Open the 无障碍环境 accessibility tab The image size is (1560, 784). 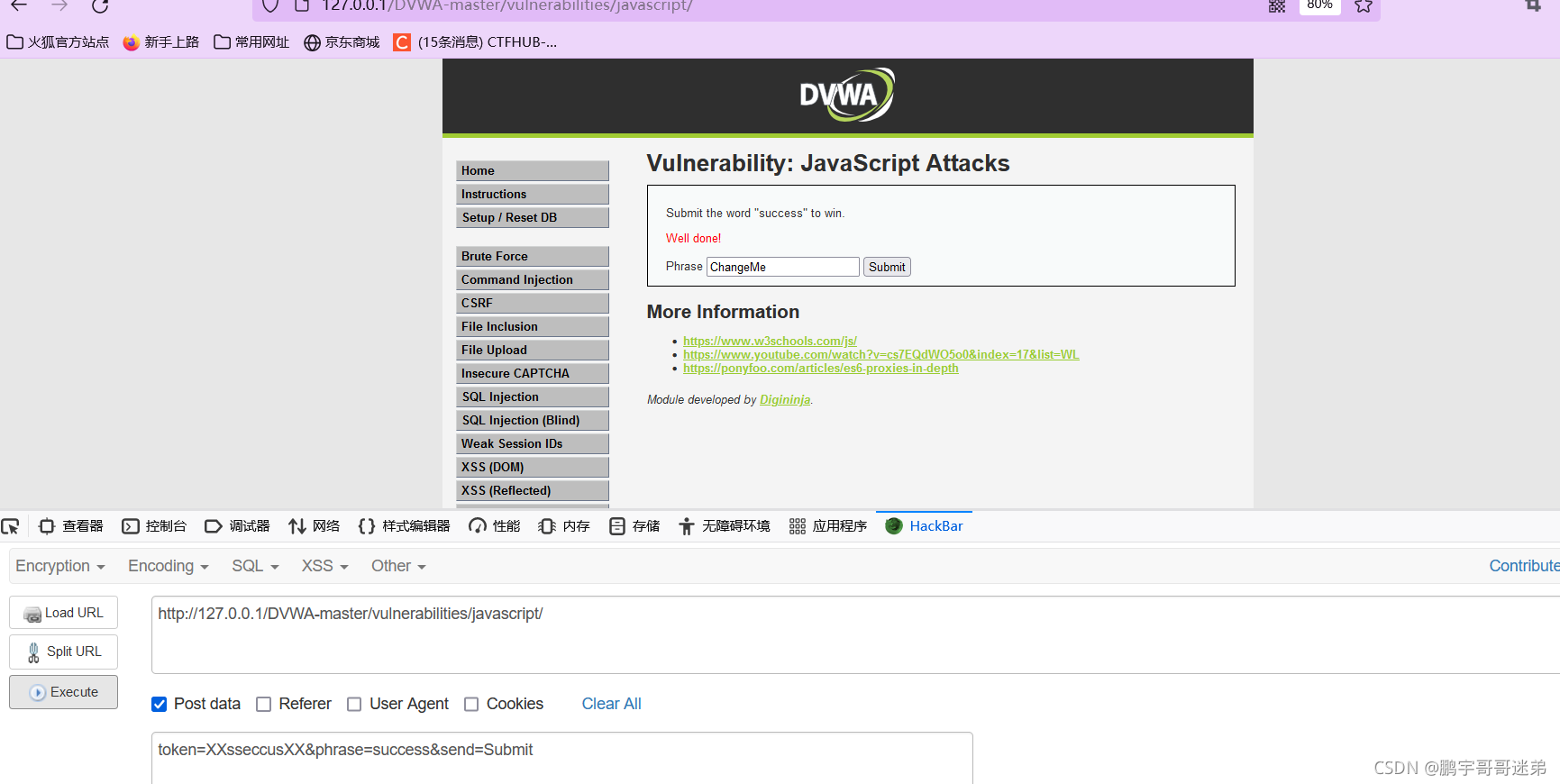[724, 526]
